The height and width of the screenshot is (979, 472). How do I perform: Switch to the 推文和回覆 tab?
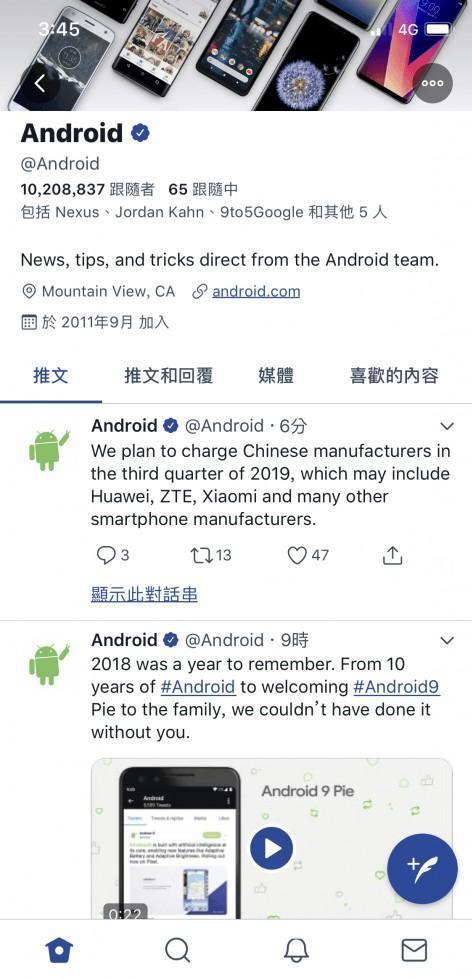point(169,375)
